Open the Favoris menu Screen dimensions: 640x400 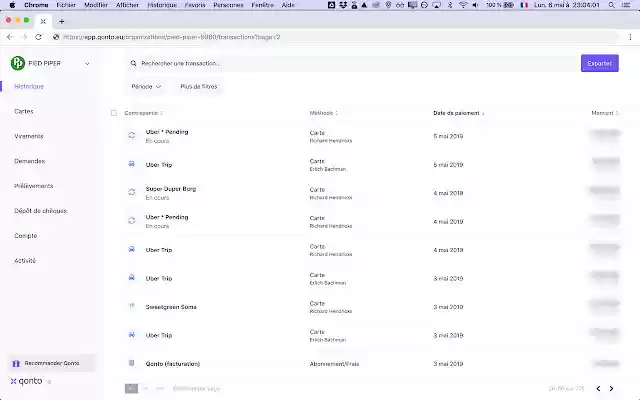point(195,5)
